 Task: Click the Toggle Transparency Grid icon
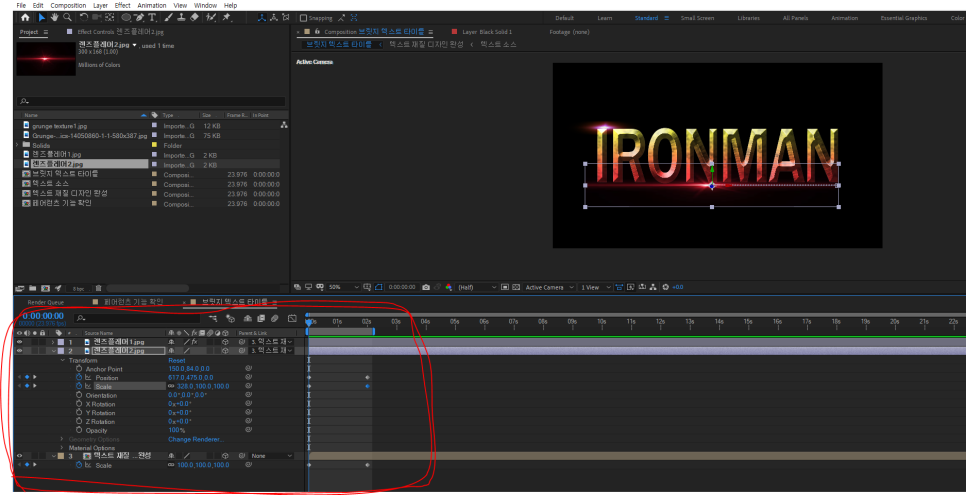pos(516,287)
